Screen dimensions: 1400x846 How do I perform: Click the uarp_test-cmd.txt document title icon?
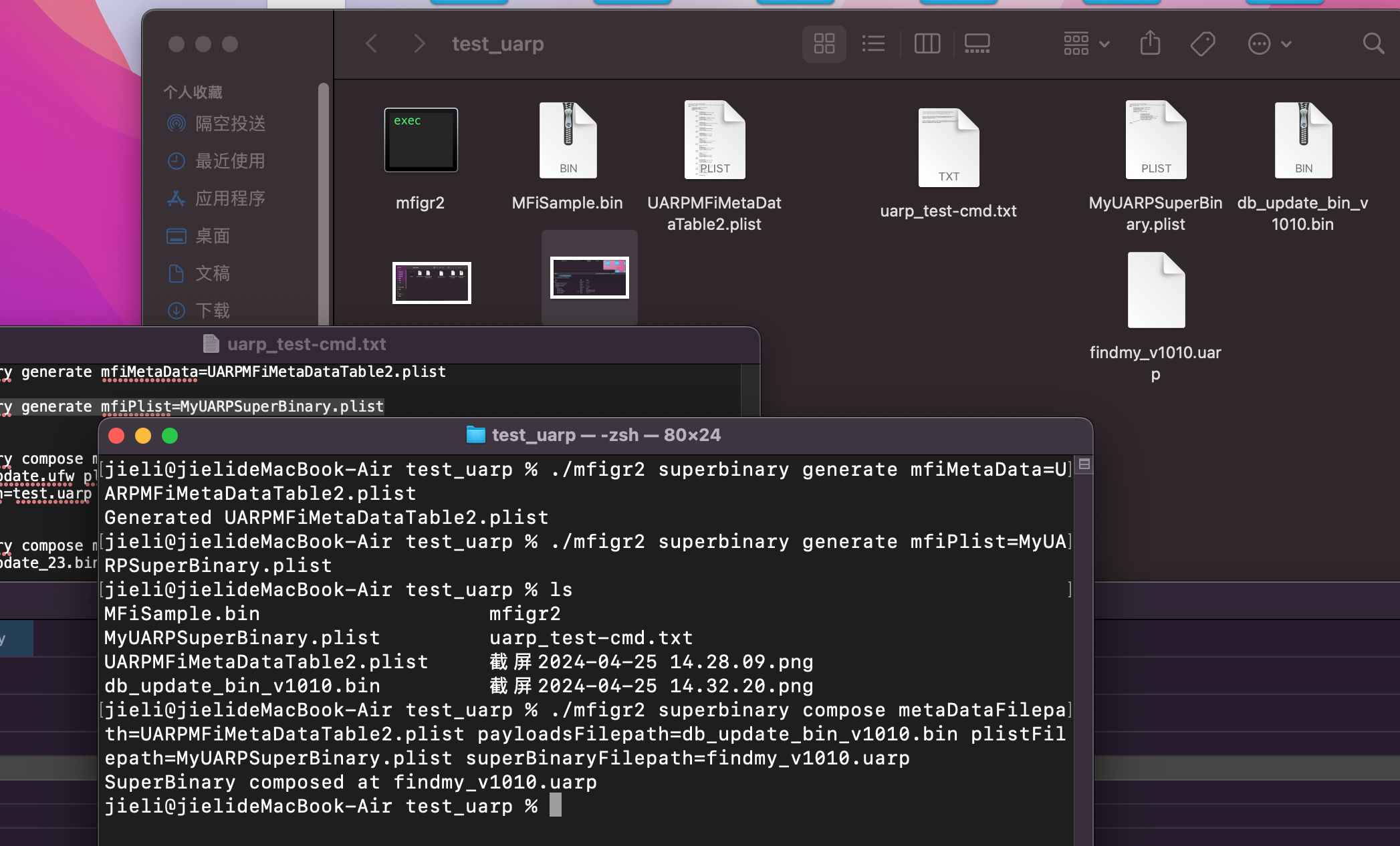[211, 343]
